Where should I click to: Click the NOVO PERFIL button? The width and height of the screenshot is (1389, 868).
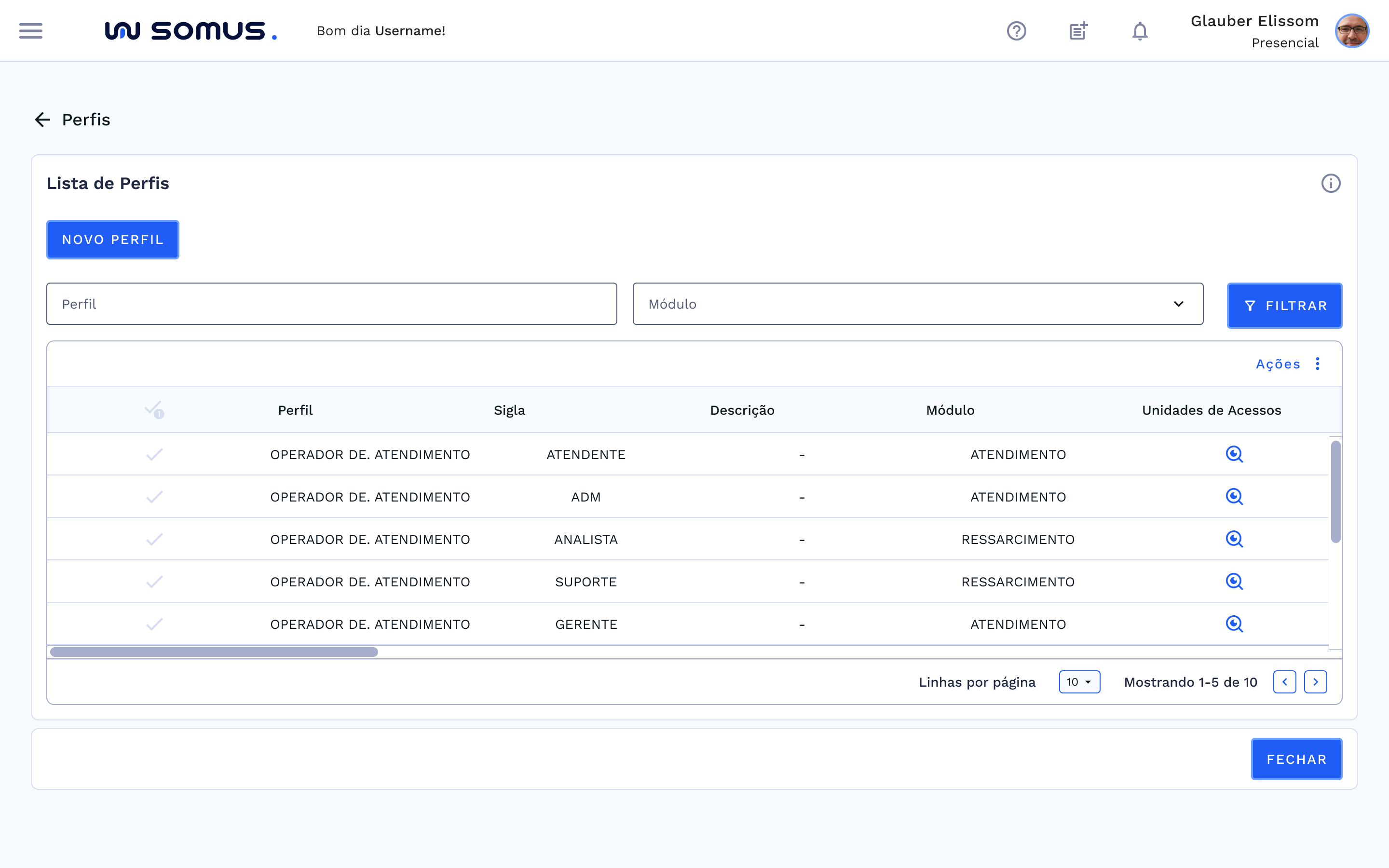pyautogui.click(x=112, y=239)
